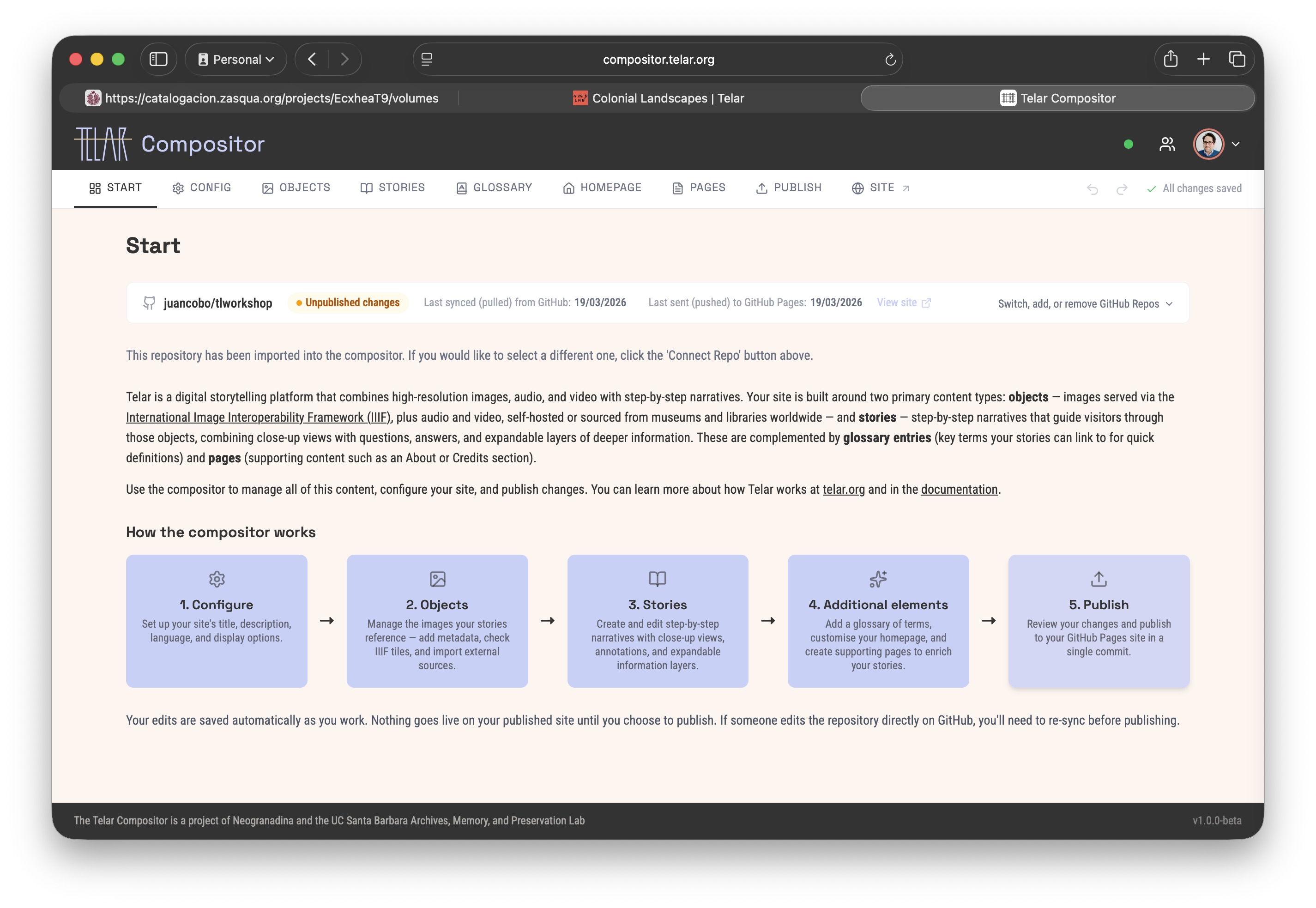This screenshot has height=908, width=1316.
Task: Open the START tab
Action: (x=115, y=188)
